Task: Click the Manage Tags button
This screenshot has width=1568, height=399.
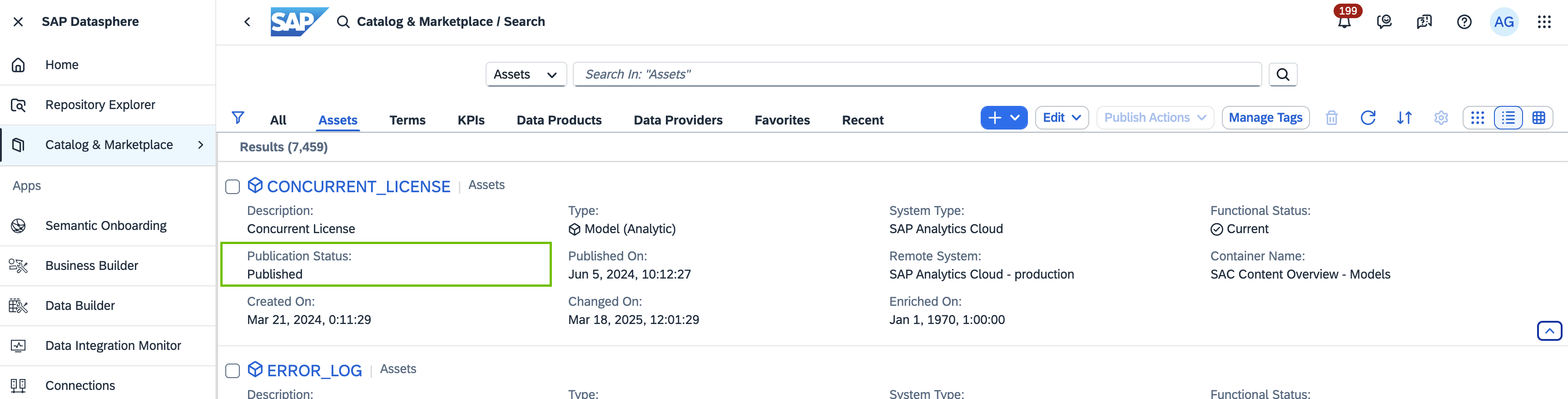Action: click(x=1265, y=118)
